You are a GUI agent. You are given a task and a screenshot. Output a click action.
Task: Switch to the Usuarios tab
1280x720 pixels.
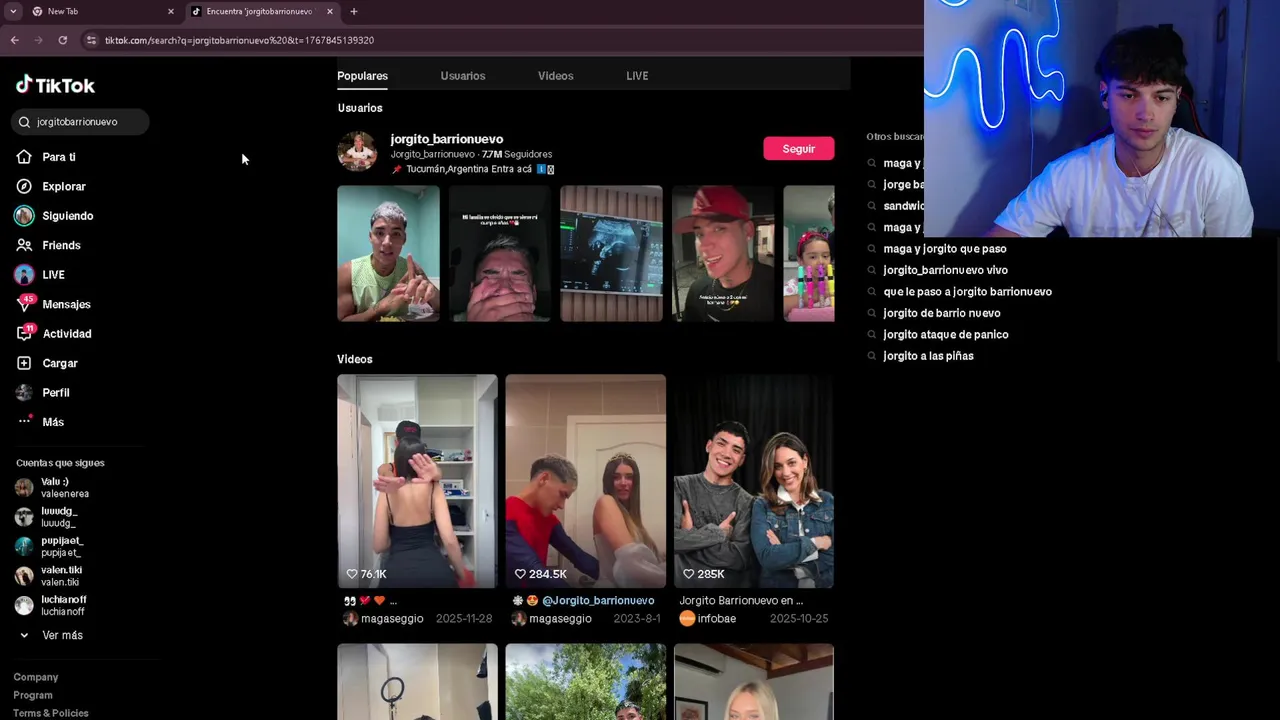pos(462,76)
